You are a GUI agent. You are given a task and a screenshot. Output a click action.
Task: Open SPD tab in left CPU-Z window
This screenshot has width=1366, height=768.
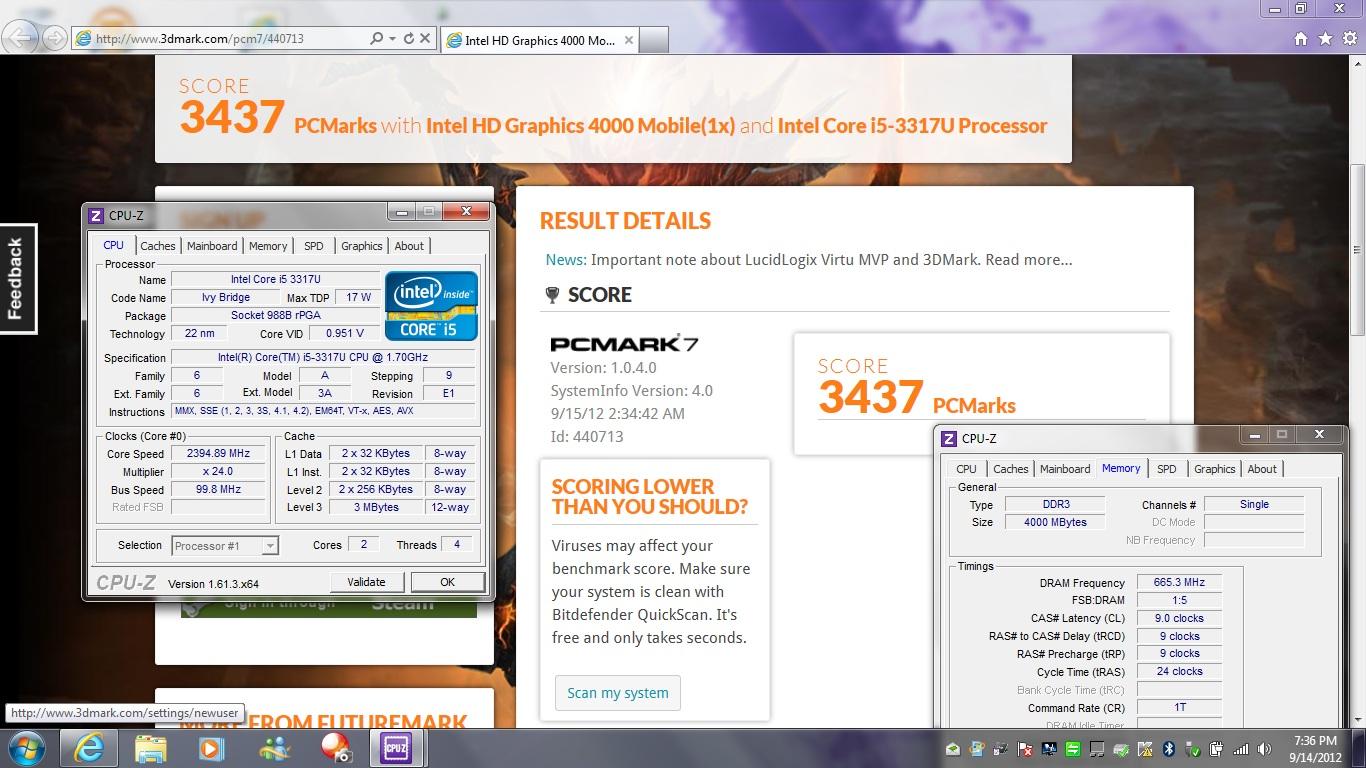point(314,246)
